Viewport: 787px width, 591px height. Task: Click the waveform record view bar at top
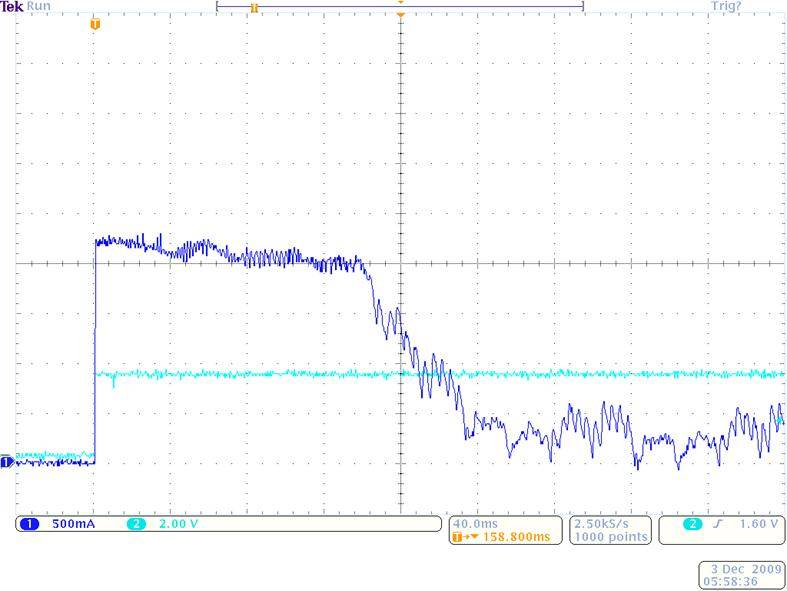click(400, 6)
